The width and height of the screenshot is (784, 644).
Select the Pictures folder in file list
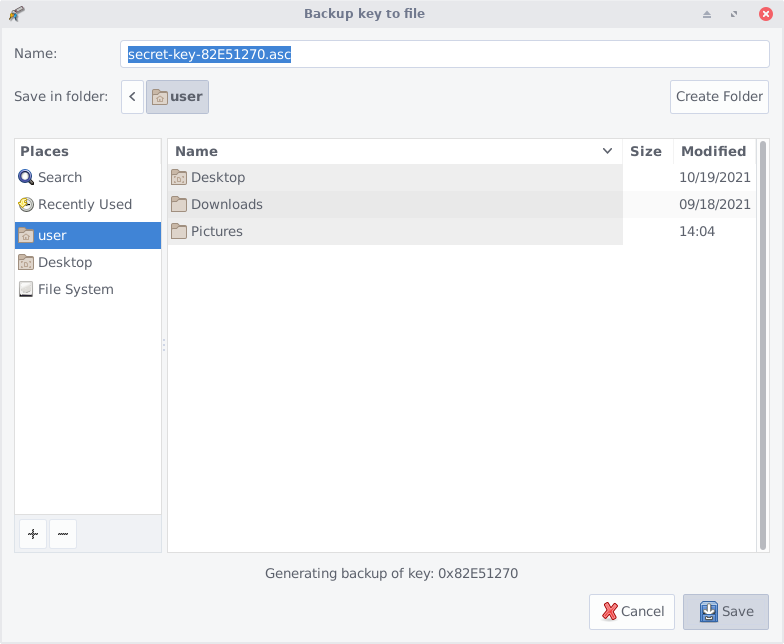216,231
